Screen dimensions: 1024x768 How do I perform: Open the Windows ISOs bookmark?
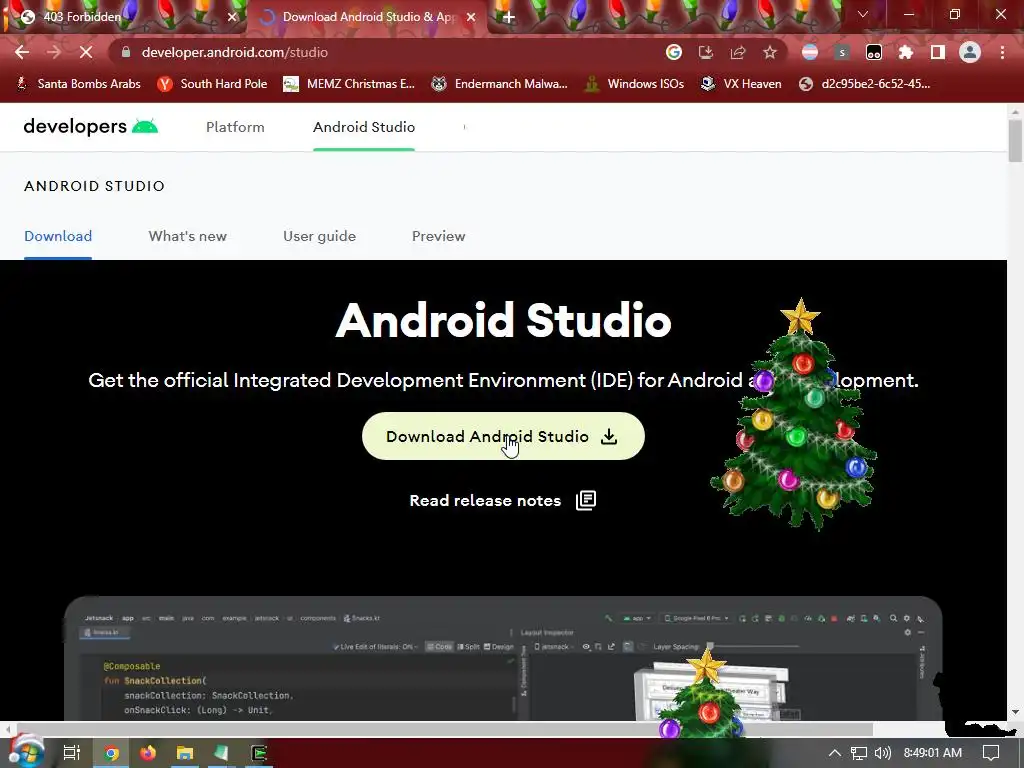(x=634, y=84)
